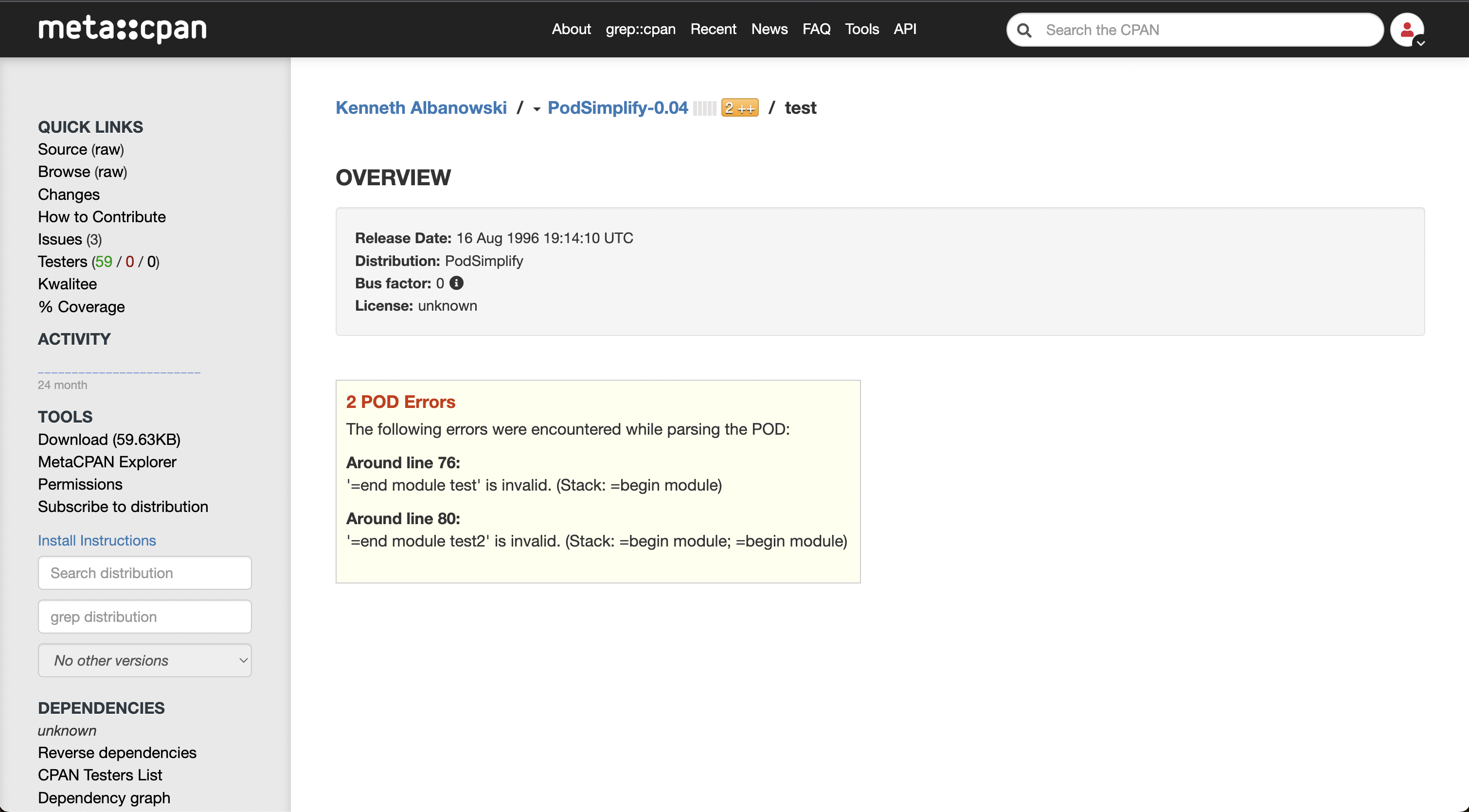1469x812 pixels.
Task: Click the Testers quick link
Action: (63, 262)
